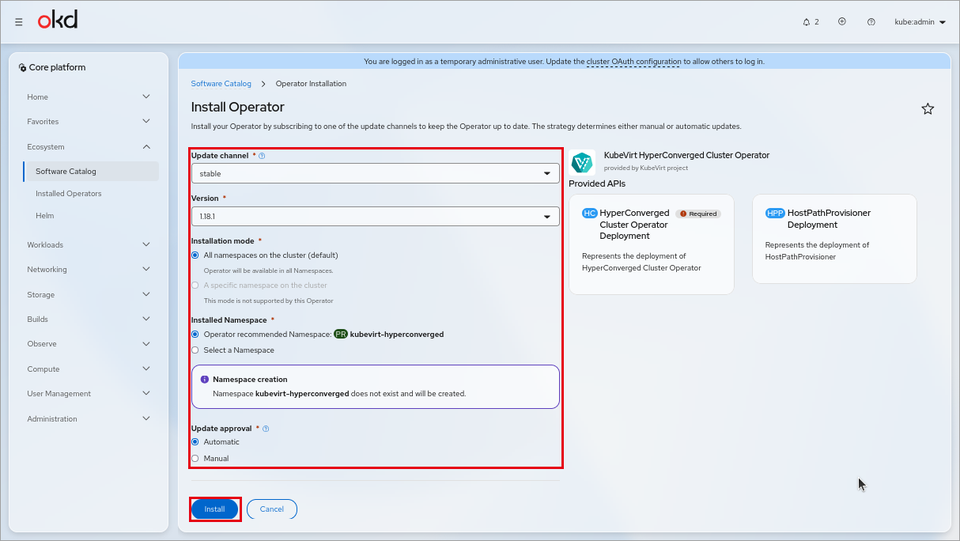Open the Version 1.18.1 dropdown
This screenshot has width=960, height=541.
tap(375, 217)
